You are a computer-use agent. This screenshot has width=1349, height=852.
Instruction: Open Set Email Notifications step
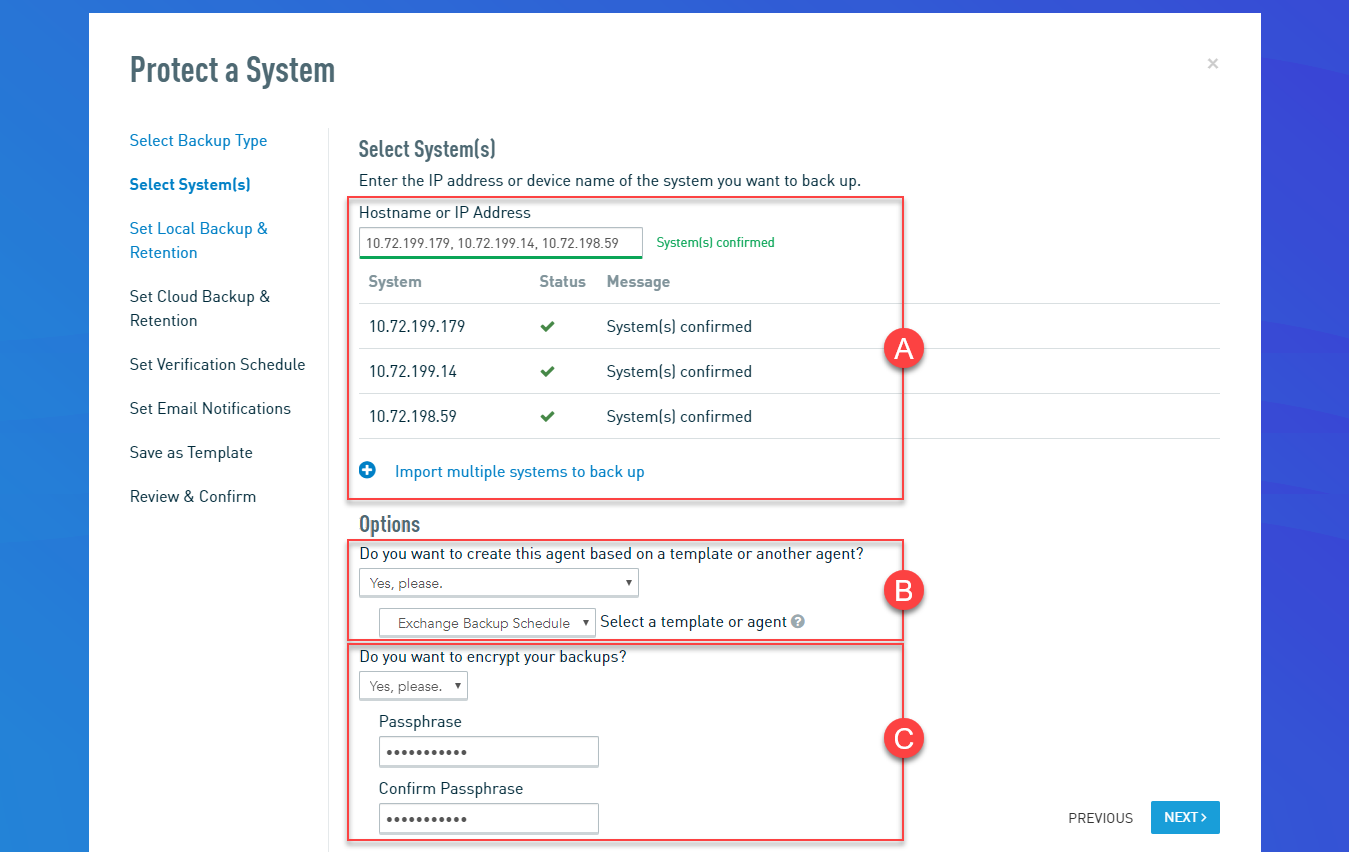point(210,409)
